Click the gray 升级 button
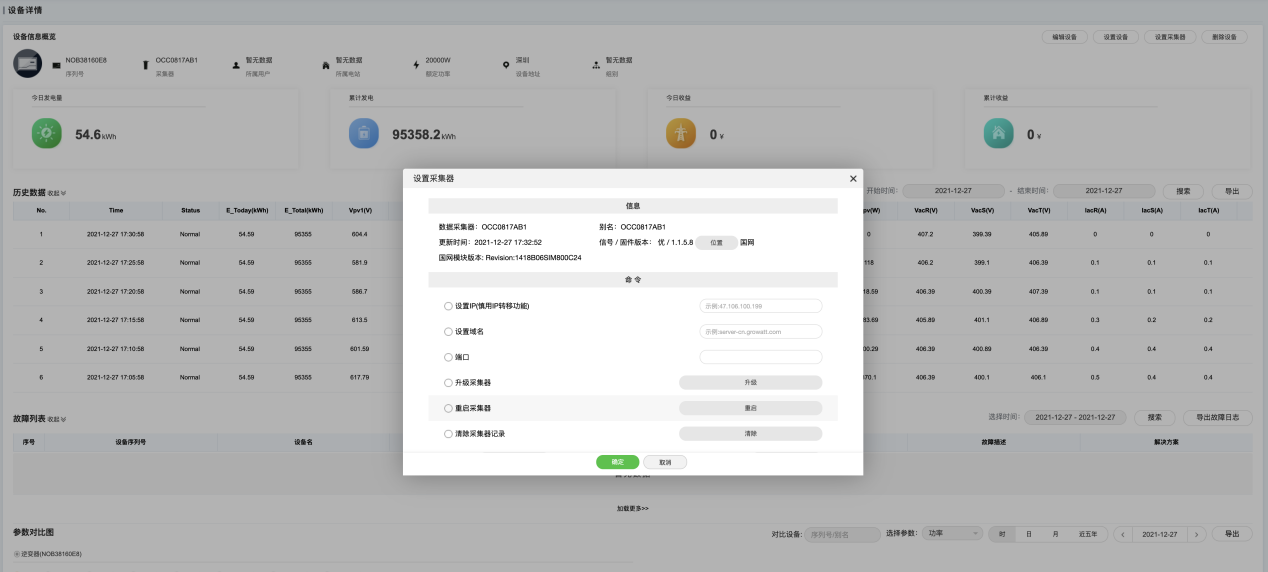 point(750,383)
